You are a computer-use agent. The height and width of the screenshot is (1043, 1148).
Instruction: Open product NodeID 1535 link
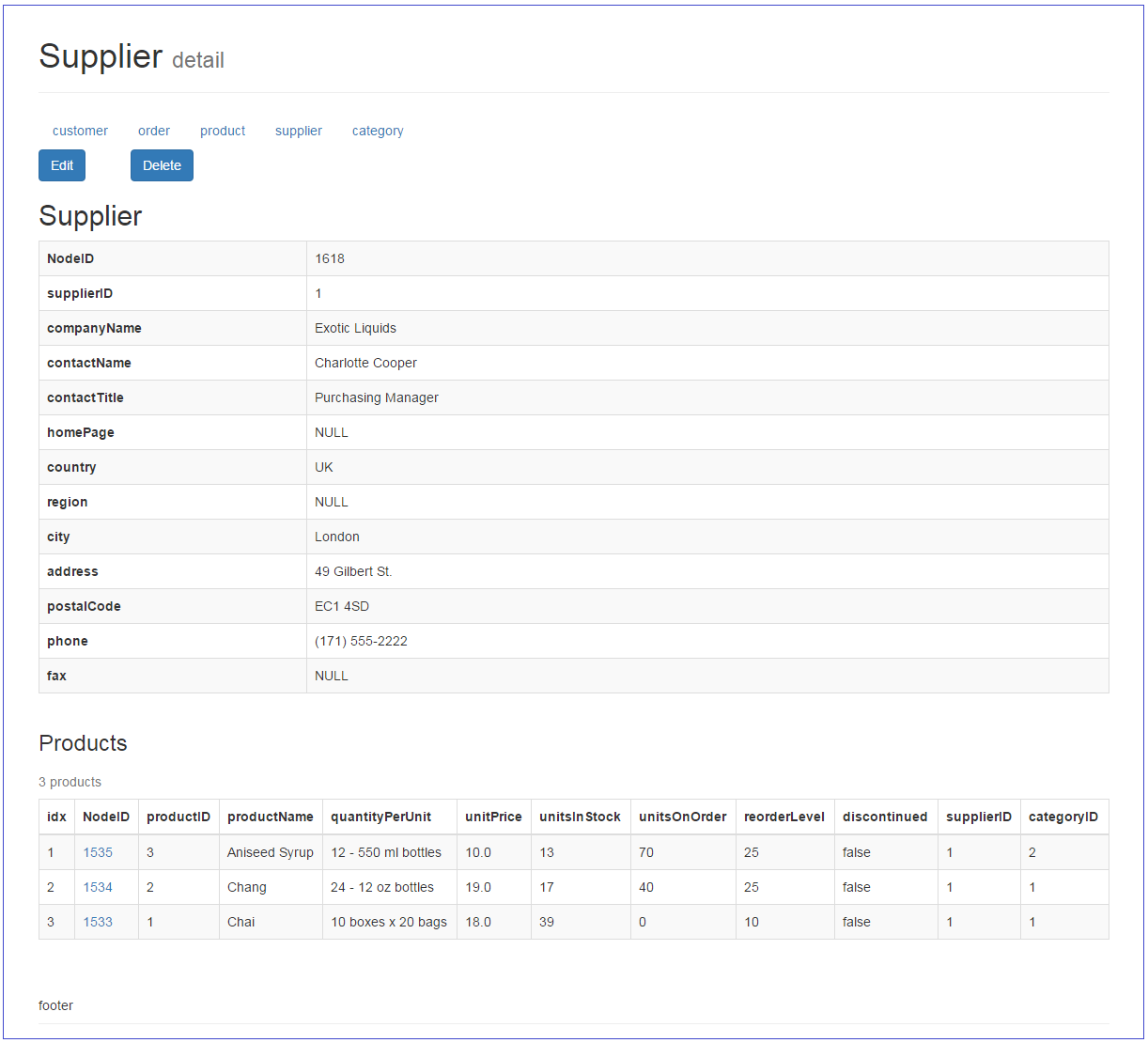tap(106, 852)
